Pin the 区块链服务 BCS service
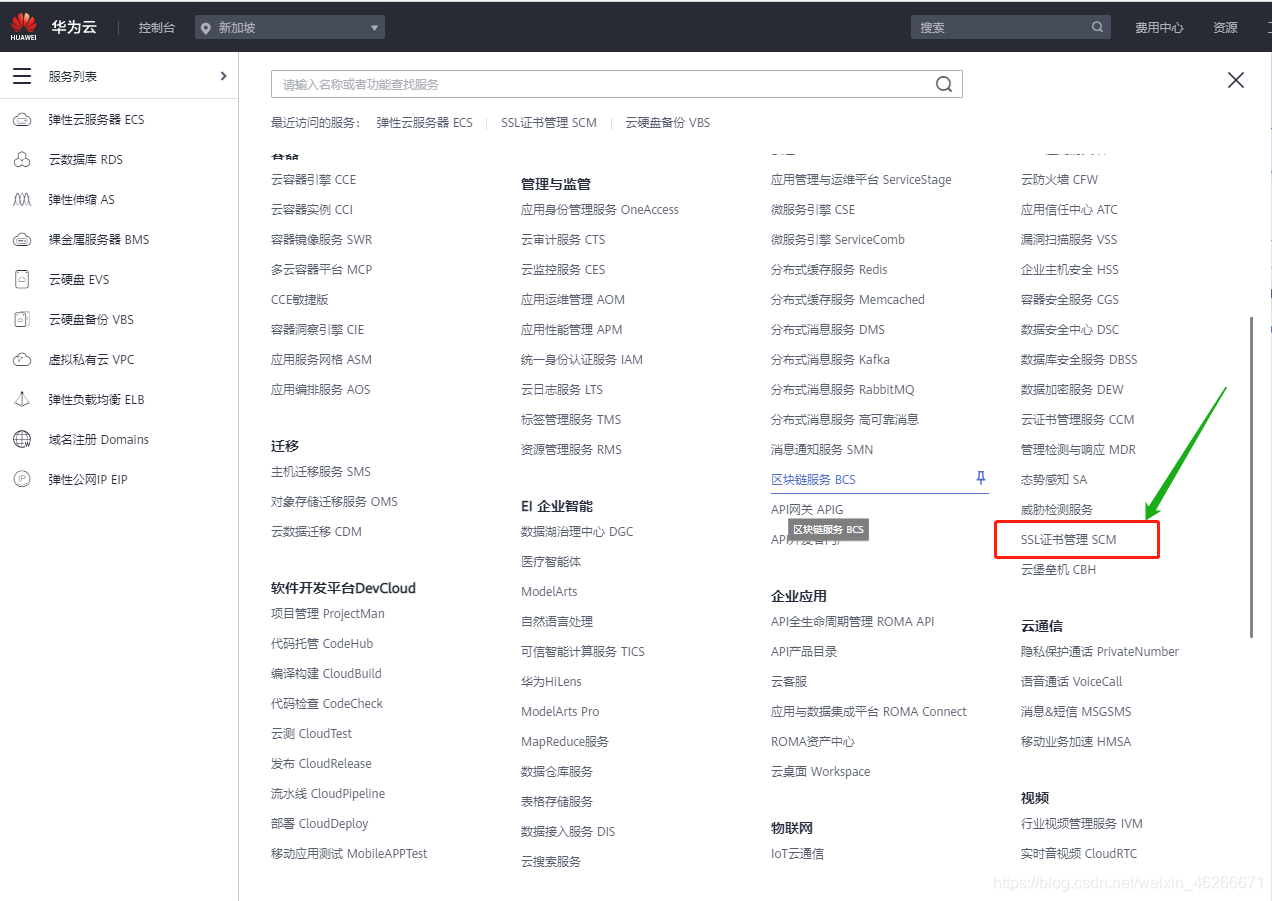Viewport: 1272px width, 901px height. point(981,479)
